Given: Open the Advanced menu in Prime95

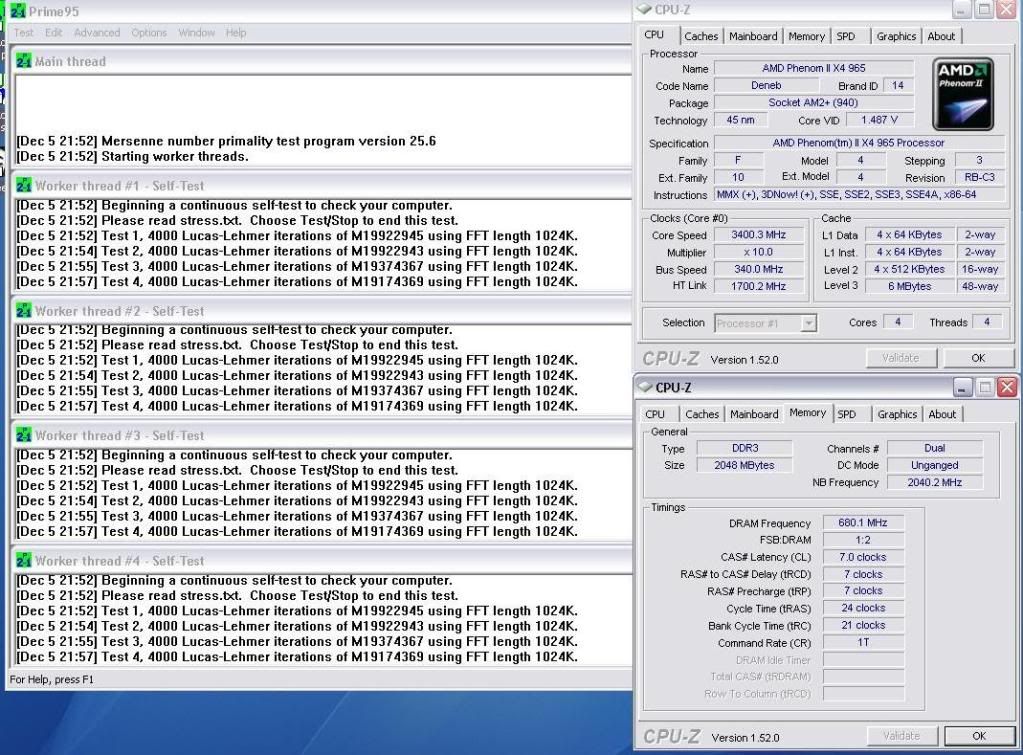Looking at the screenshot, I should (97, 33).
